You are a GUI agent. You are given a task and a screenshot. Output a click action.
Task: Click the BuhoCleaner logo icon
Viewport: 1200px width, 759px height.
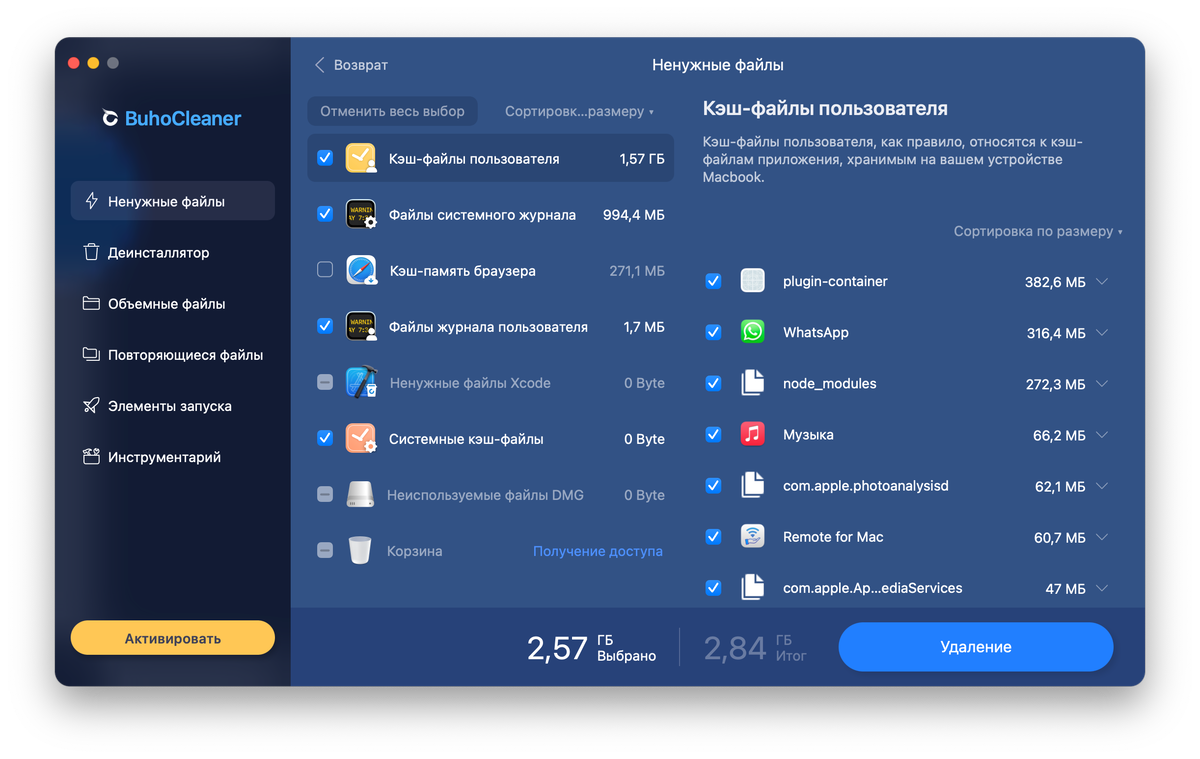pos(110,118)
